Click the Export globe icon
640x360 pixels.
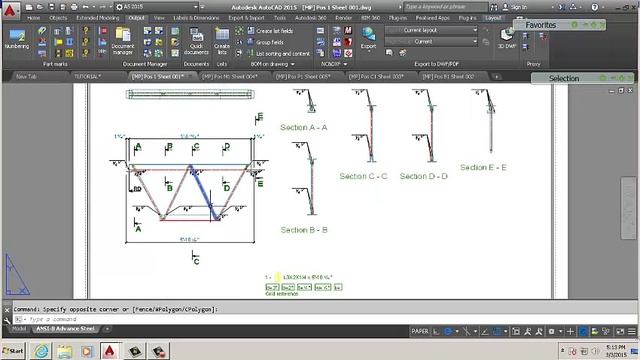(369, 34)
